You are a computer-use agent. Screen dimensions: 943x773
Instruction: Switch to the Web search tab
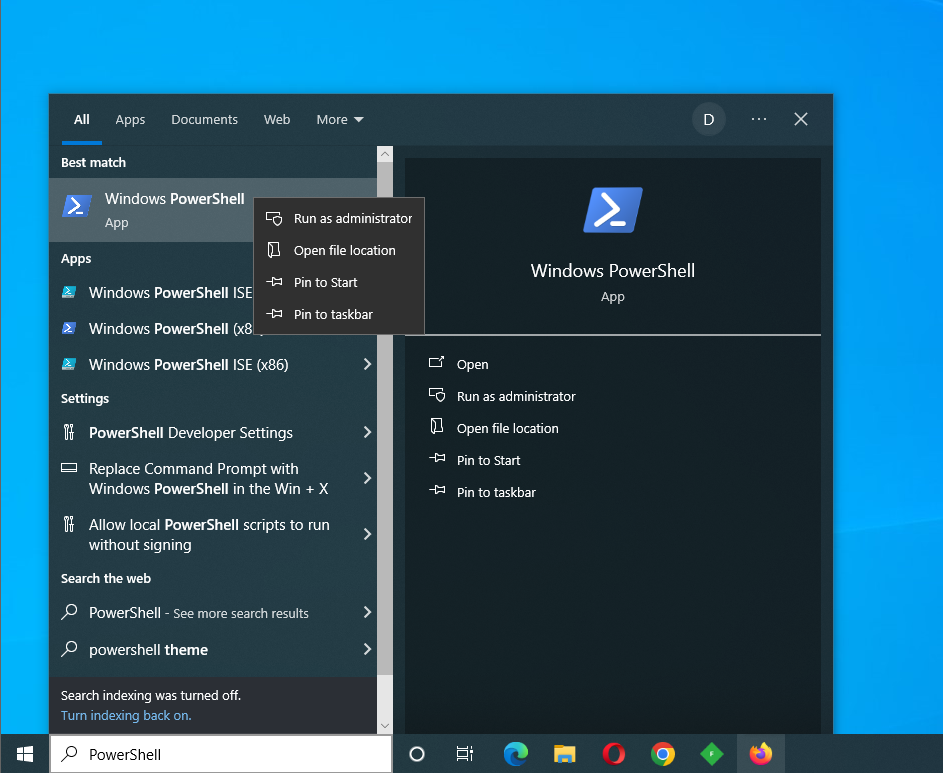[x=277, y=119]
